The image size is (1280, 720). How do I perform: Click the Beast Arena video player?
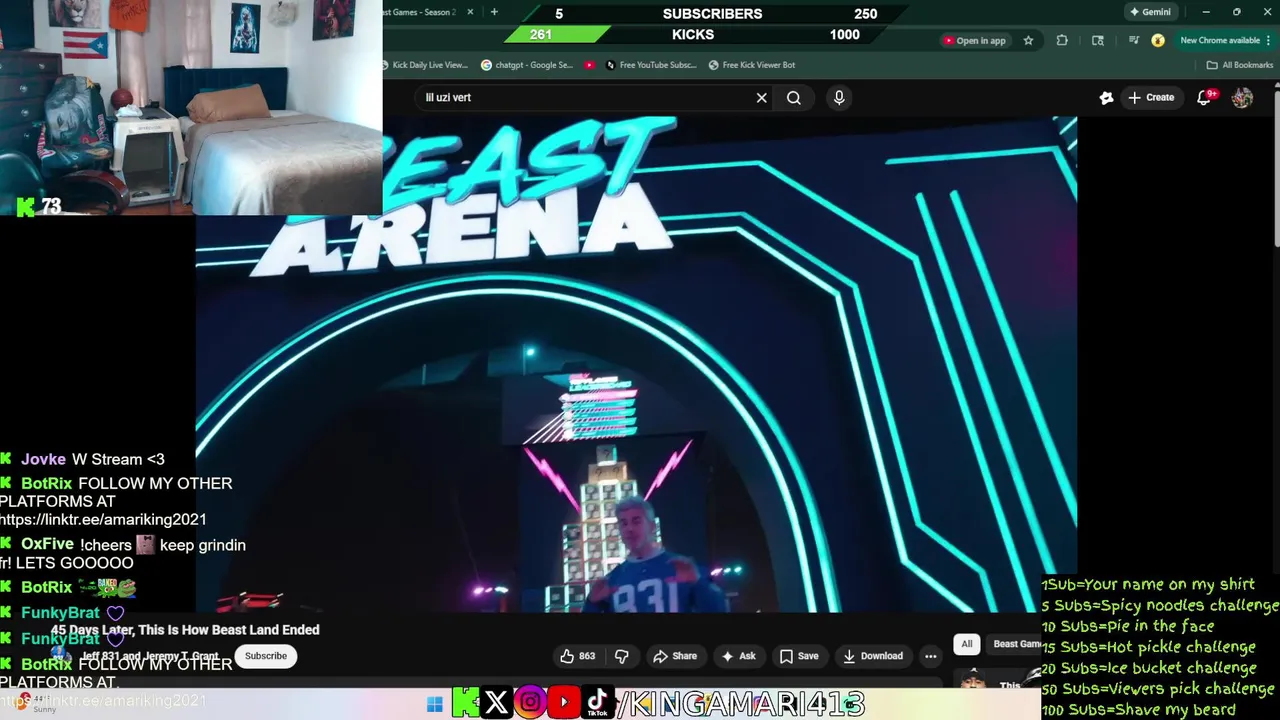coord(636,365)
